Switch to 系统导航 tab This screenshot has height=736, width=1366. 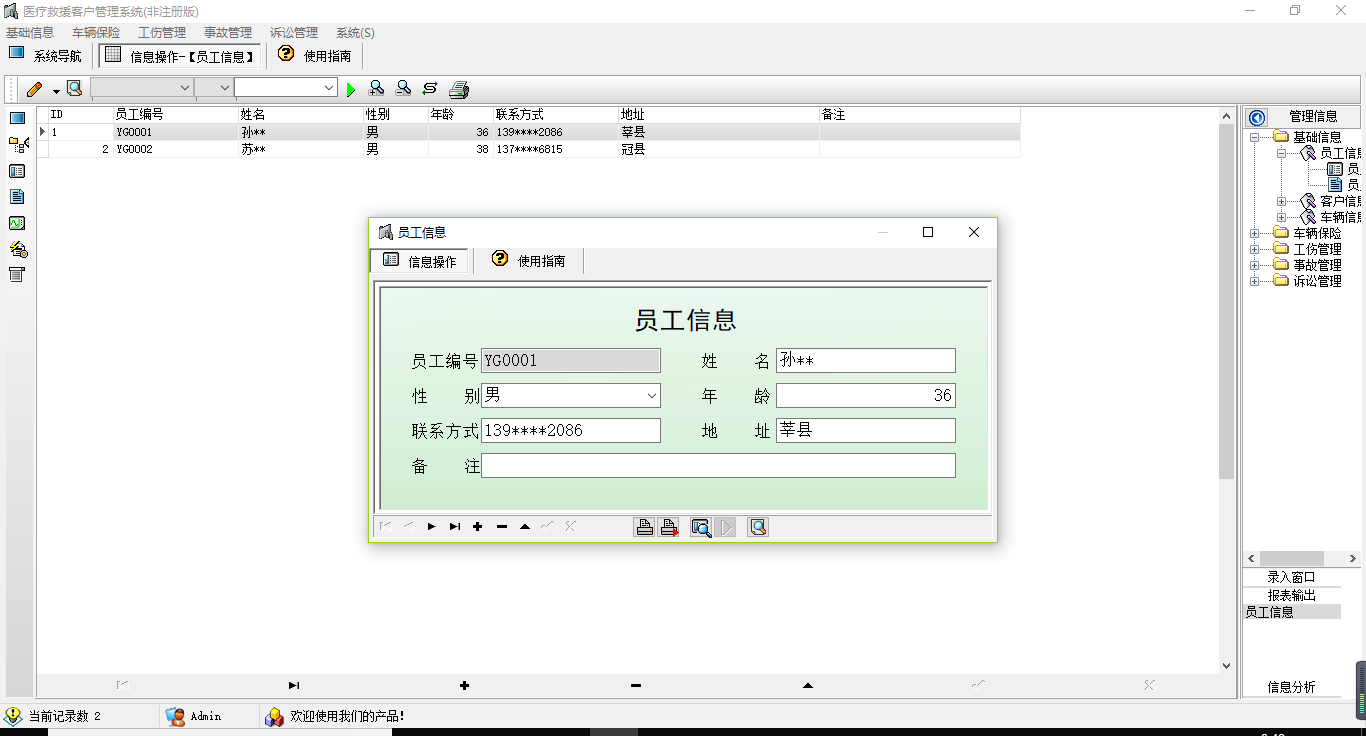[46, 55]
